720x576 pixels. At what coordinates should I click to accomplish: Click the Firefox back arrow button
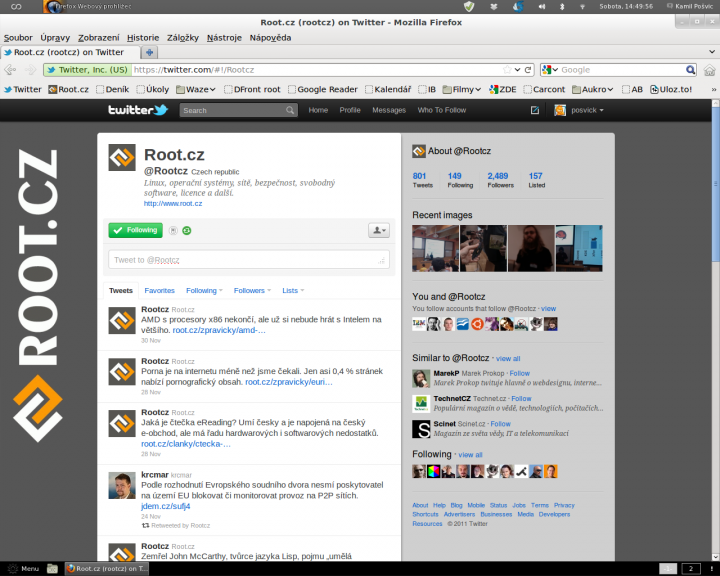tap(10, 70)
